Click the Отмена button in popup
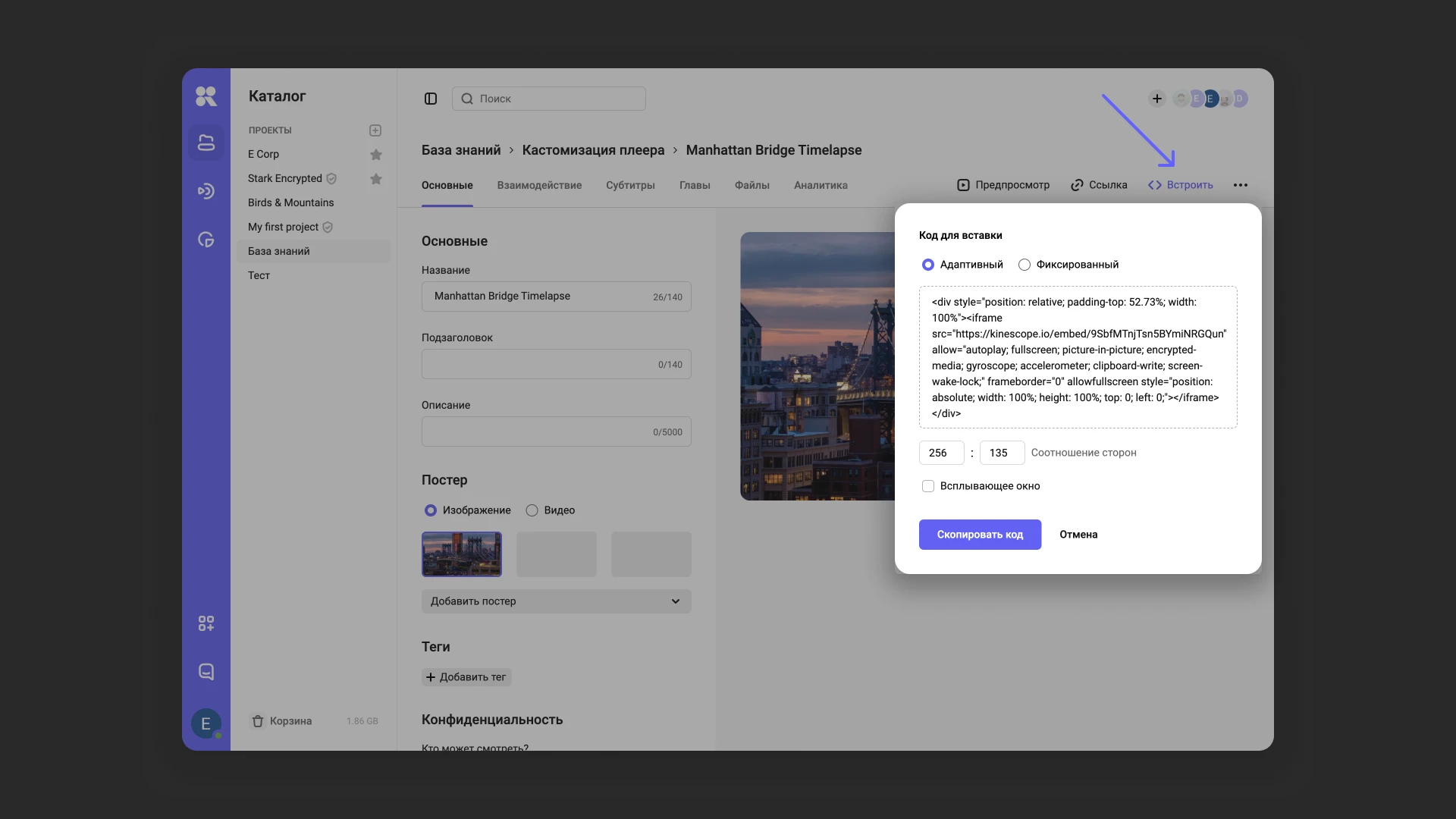 [x=1078, y=535]
